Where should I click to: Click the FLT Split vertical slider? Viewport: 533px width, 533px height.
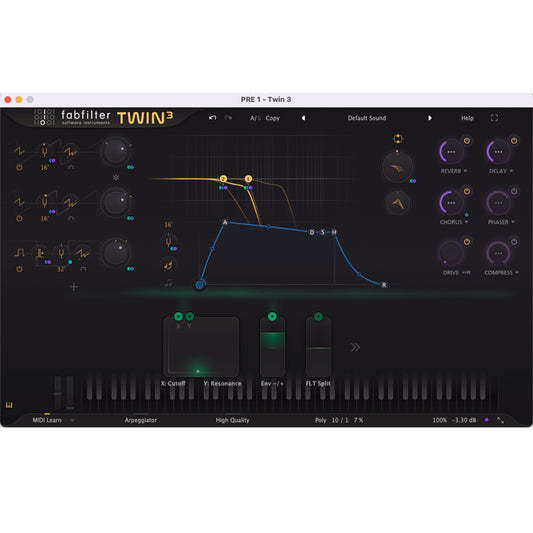(319, 347)
